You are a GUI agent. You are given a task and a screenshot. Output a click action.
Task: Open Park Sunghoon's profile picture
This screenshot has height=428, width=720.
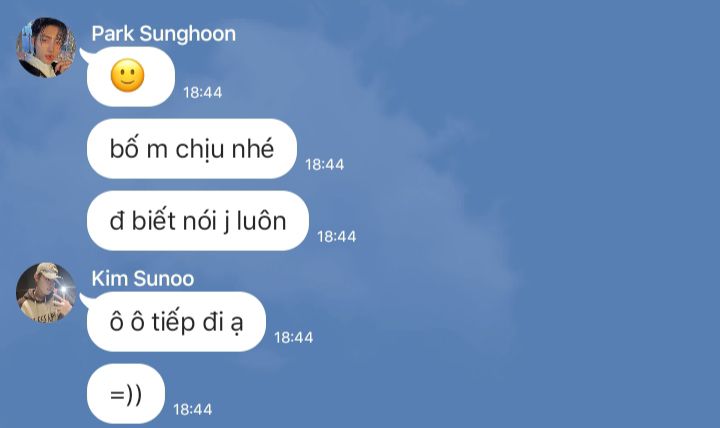coord(46,47)
